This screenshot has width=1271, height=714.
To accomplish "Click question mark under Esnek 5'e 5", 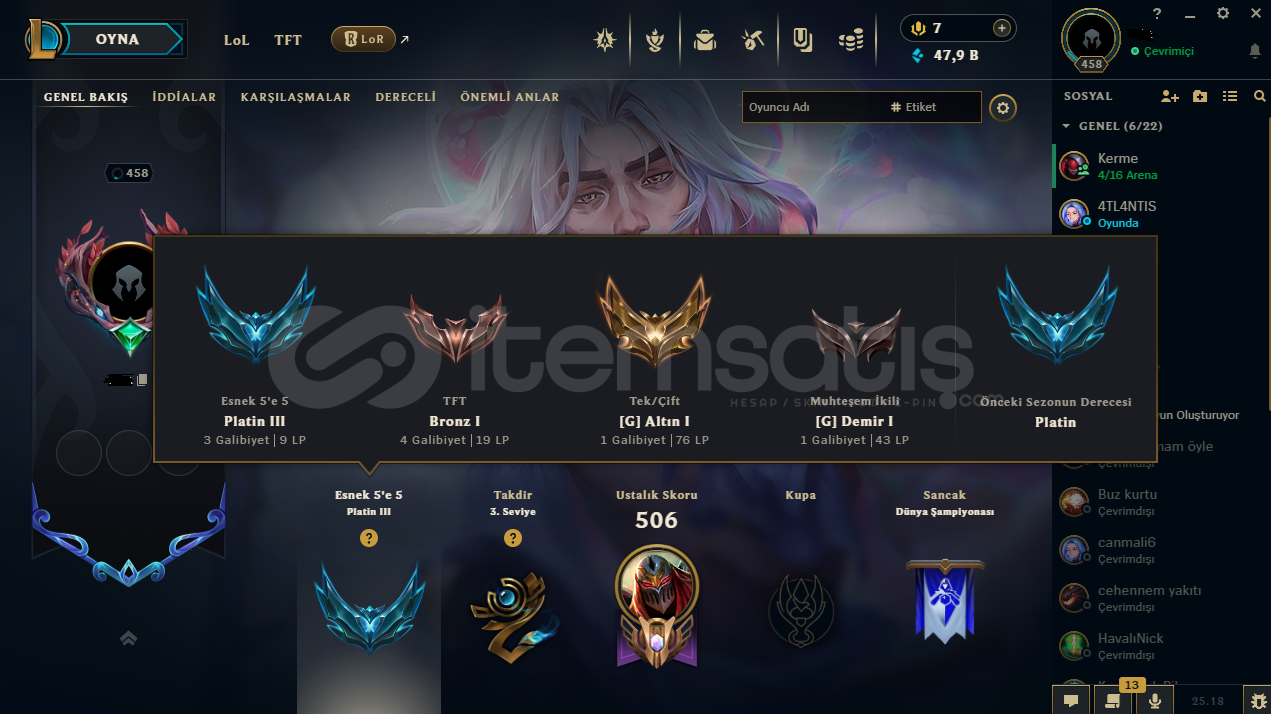I will coord(369,538).
